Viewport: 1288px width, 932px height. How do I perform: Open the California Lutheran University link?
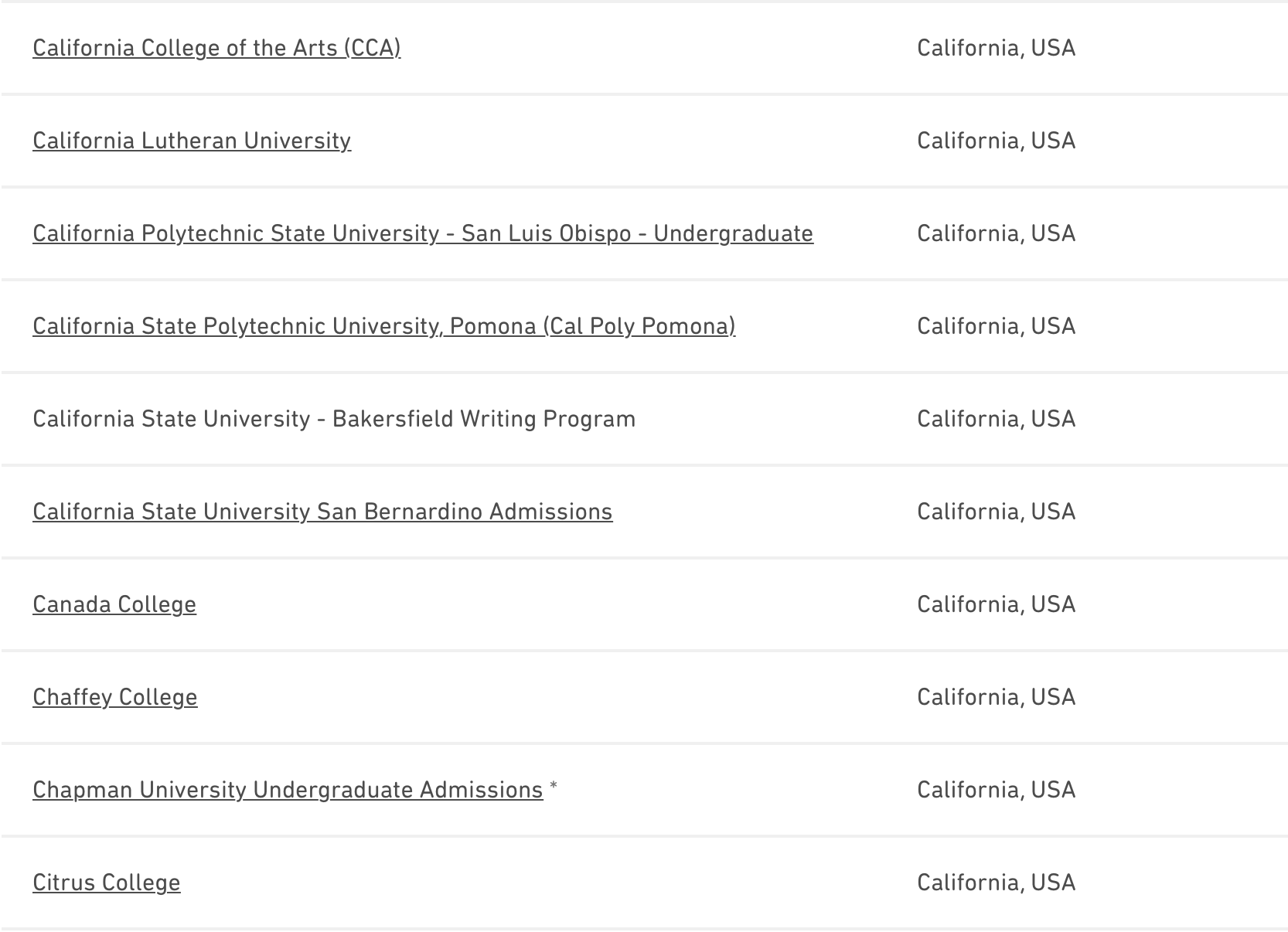(192, 141)
